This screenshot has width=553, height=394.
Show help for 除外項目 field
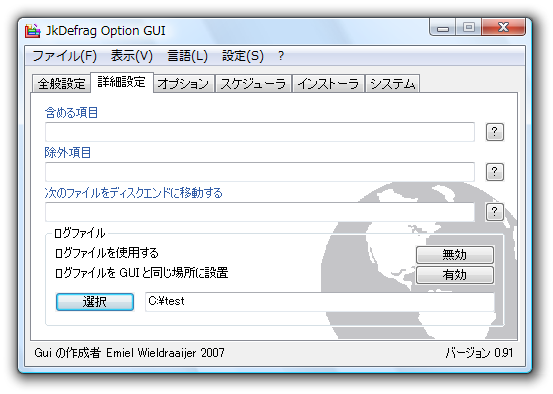[x=494, y=172]
